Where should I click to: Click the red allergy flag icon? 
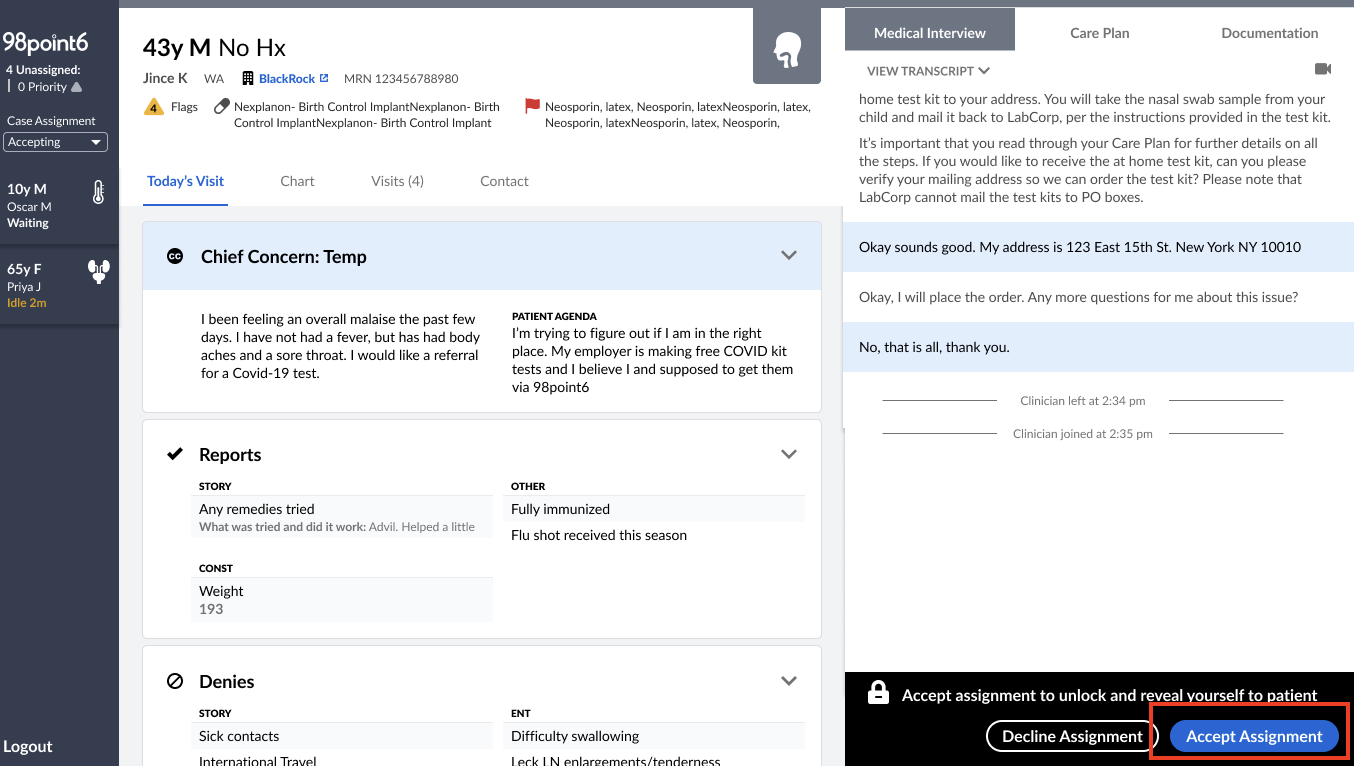532,106
